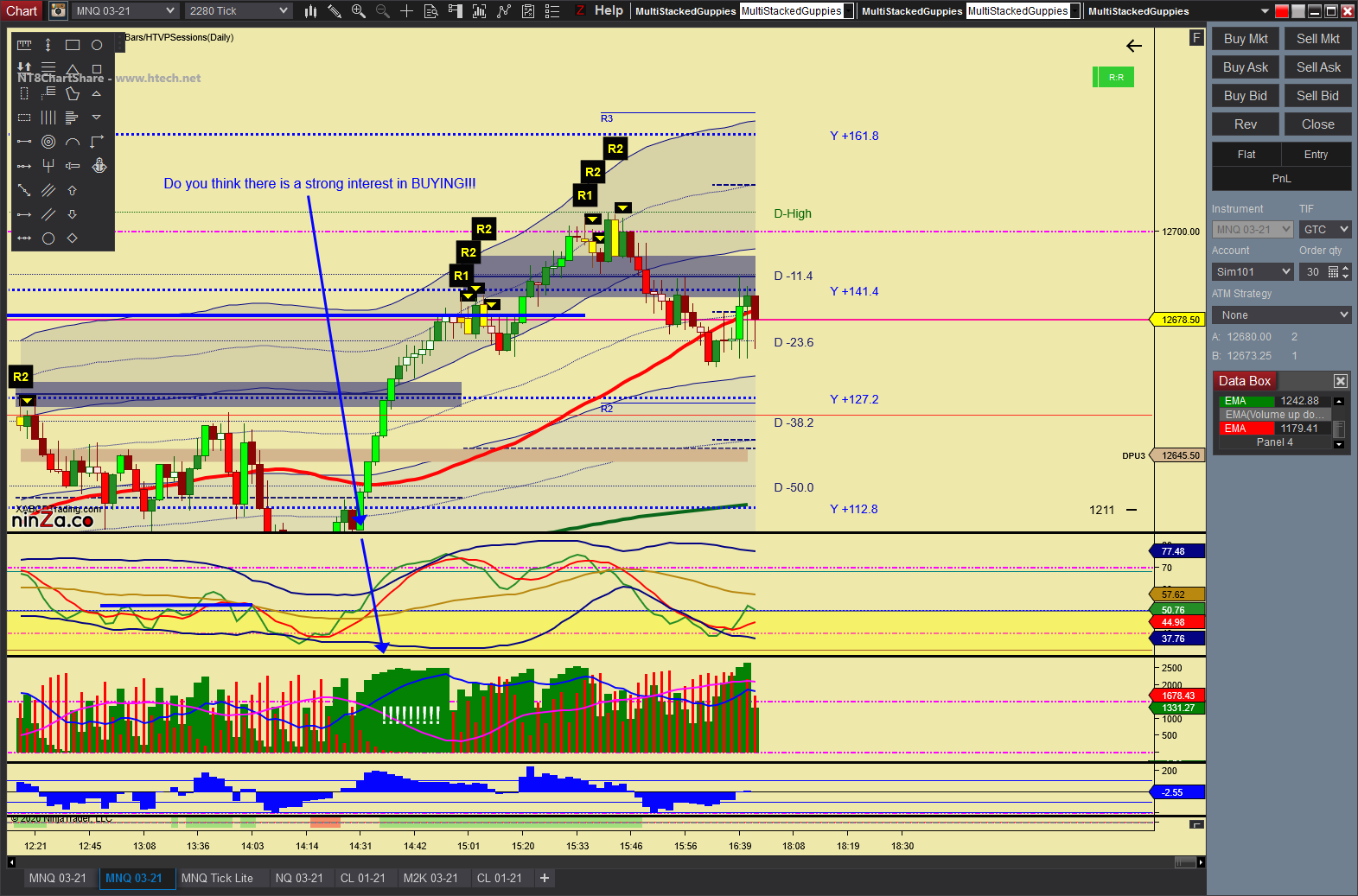
Task: Select the anchor tool in drawing palette
Action: (x=99, y=166)
